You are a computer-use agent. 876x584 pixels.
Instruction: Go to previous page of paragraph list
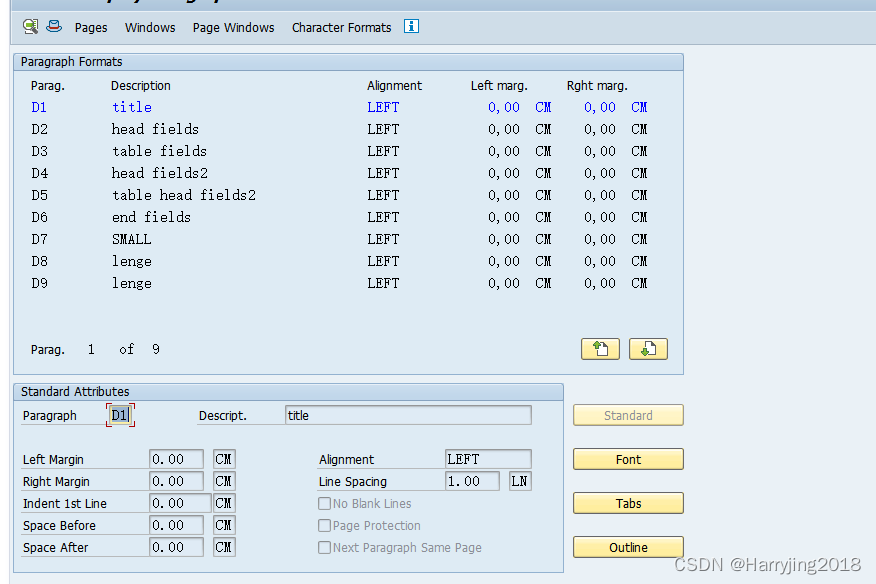pyautogui.click(x=600, y=349)
